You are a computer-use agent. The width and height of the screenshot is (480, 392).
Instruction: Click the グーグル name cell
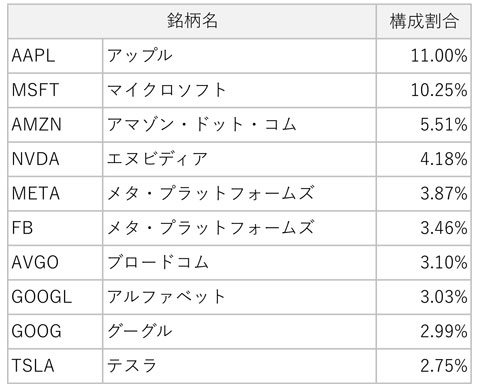[239, 332]
